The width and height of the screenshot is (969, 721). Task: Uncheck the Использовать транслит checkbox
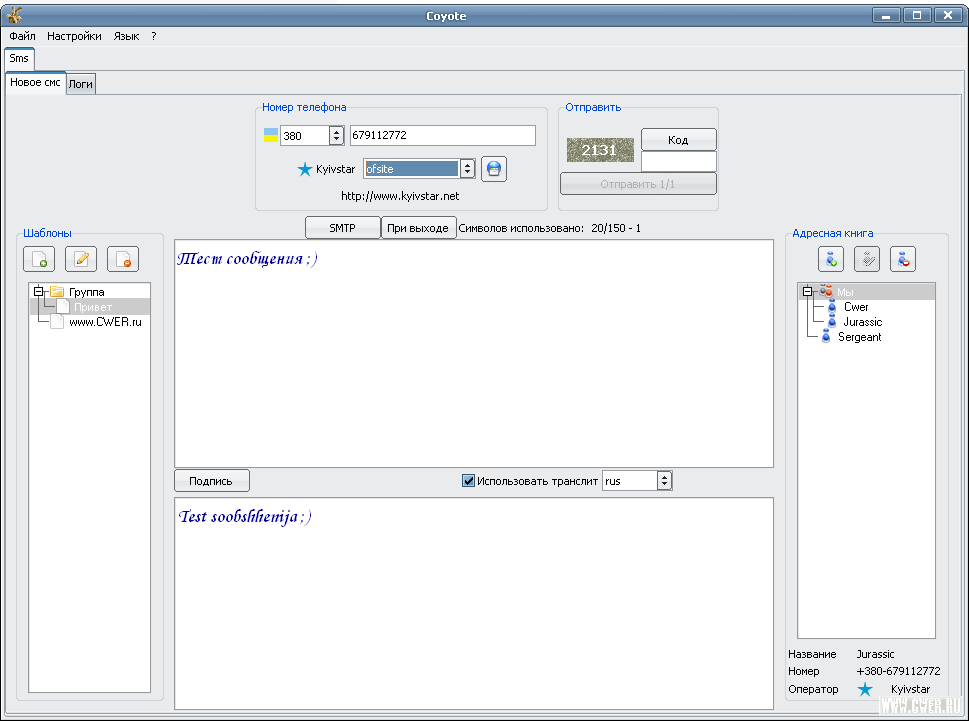tap(468, 481)
